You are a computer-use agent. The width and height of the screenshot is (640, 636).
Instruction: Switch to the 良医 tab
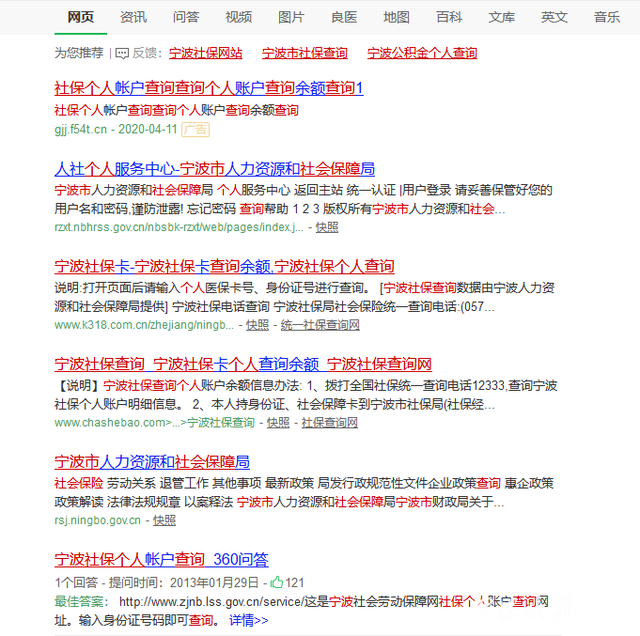(x=344, y=17)
